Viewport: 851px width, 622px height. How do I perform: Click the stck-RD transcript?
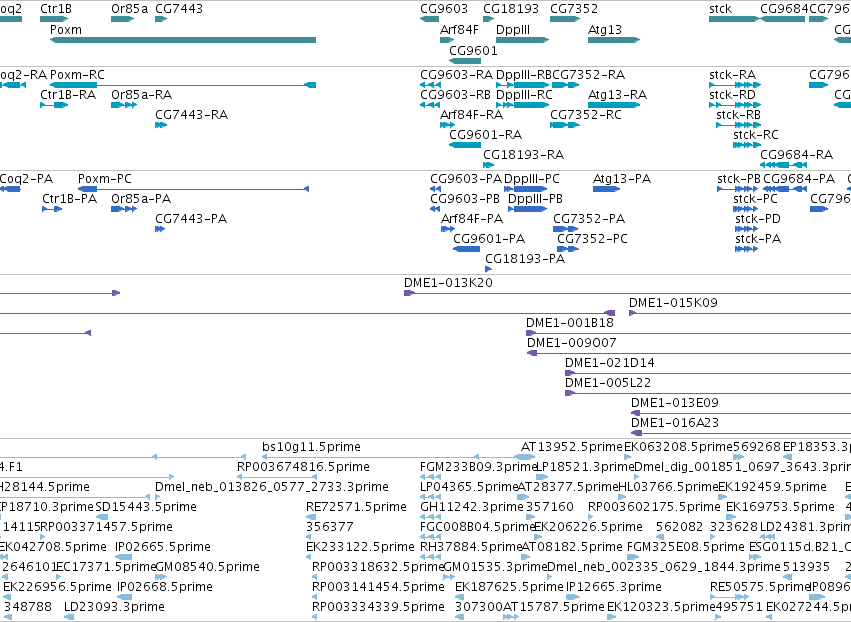click(x=735, y=105)
